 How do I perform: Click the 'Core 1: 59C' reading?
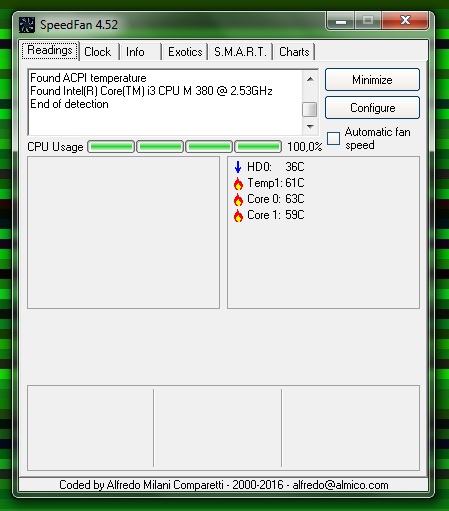click(276, 215)
